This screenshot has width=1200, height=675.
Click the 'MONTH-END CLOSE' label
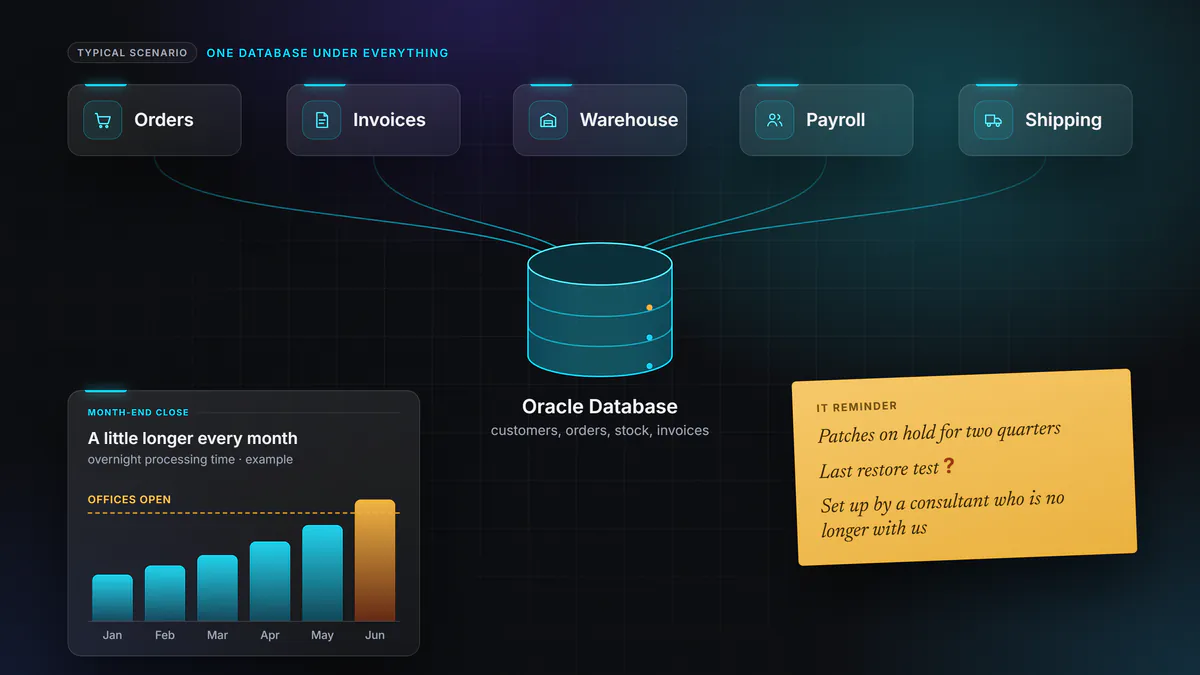click(138, 412)
